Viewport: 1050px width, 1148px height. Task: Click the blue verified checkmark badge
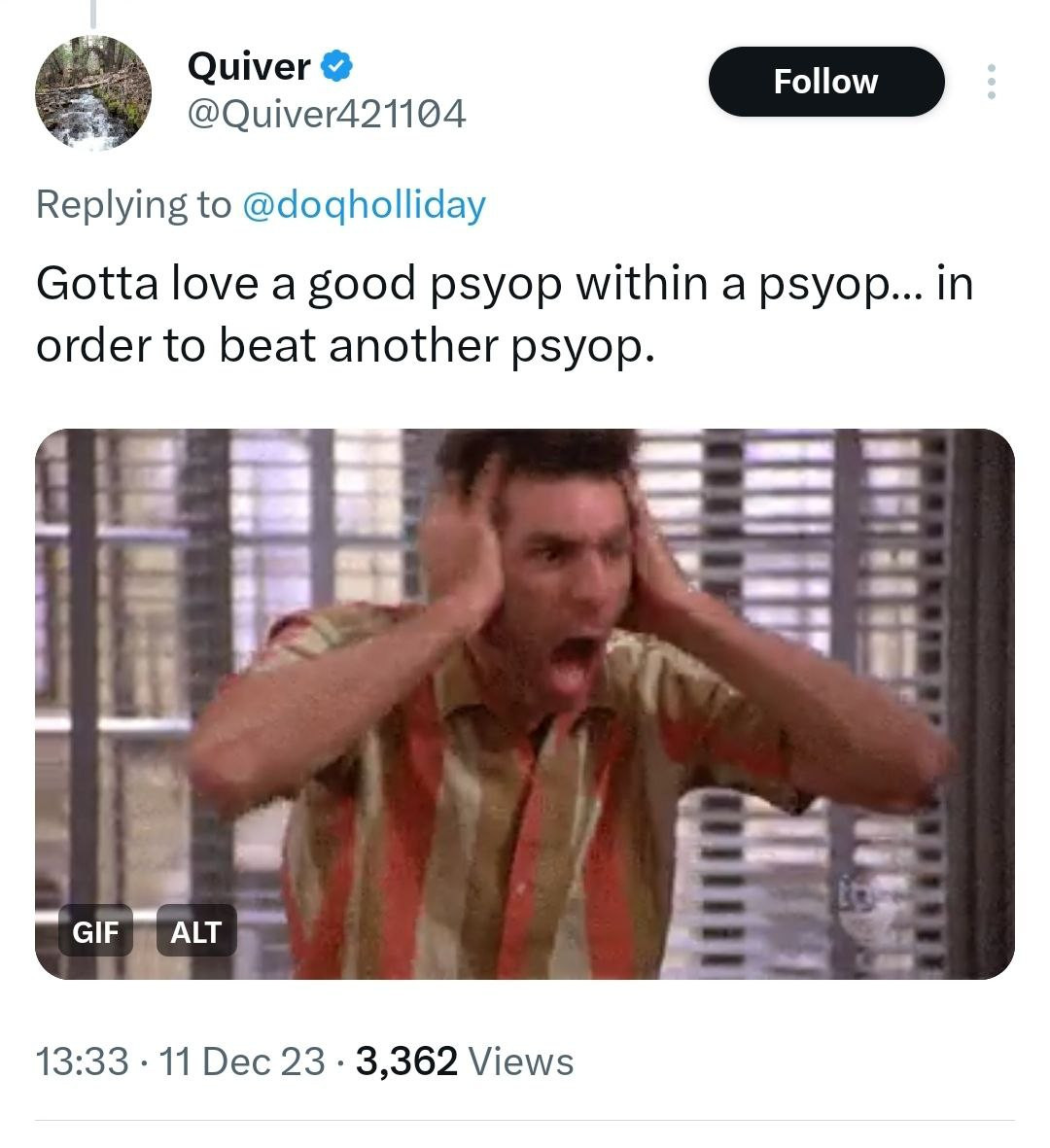336,66
